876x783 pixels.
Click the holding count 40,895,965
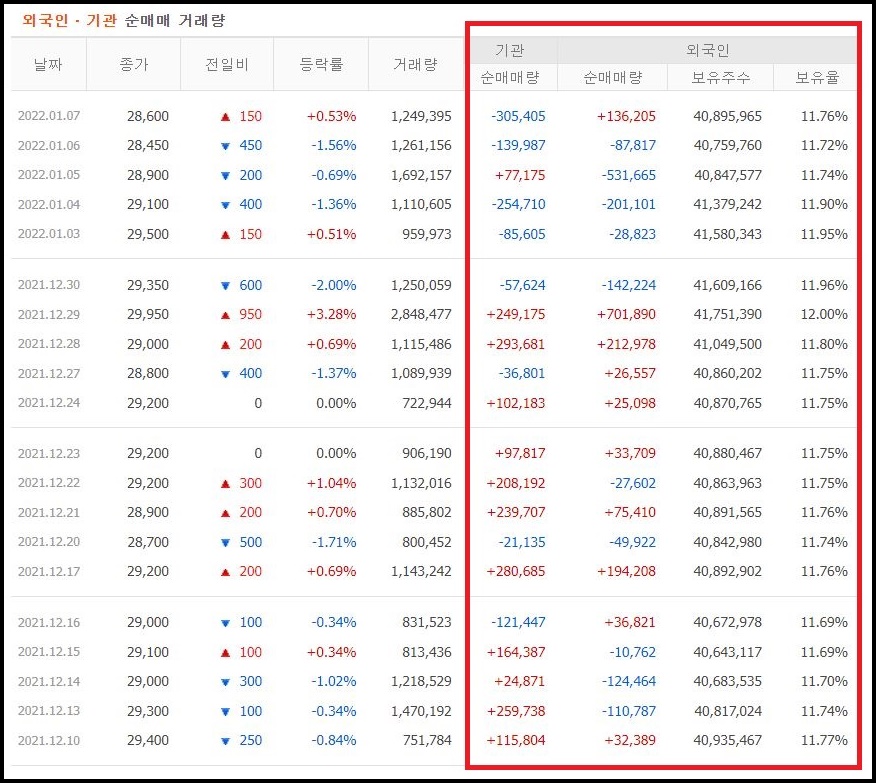click(x=727, y=116)
